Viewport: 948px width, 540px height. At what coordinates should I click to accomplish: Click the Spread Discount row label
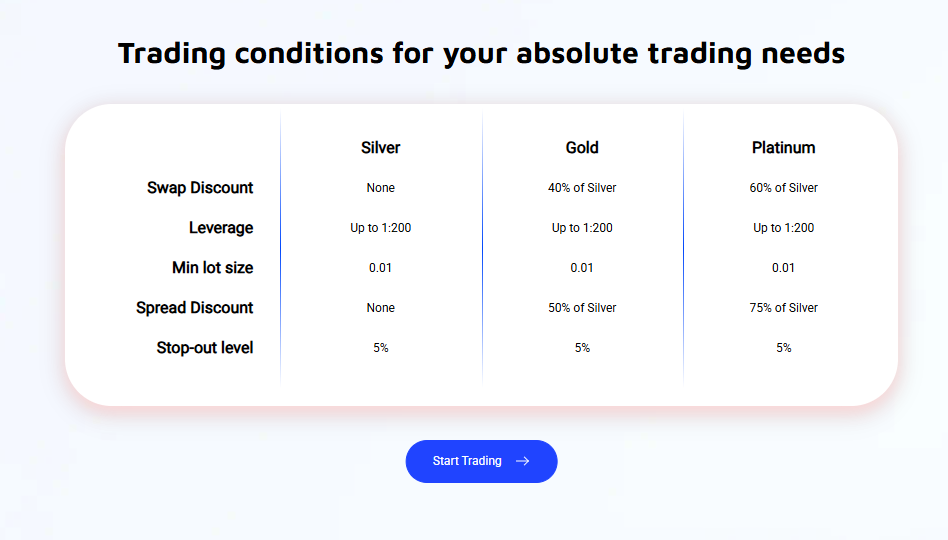click(195, 308)
